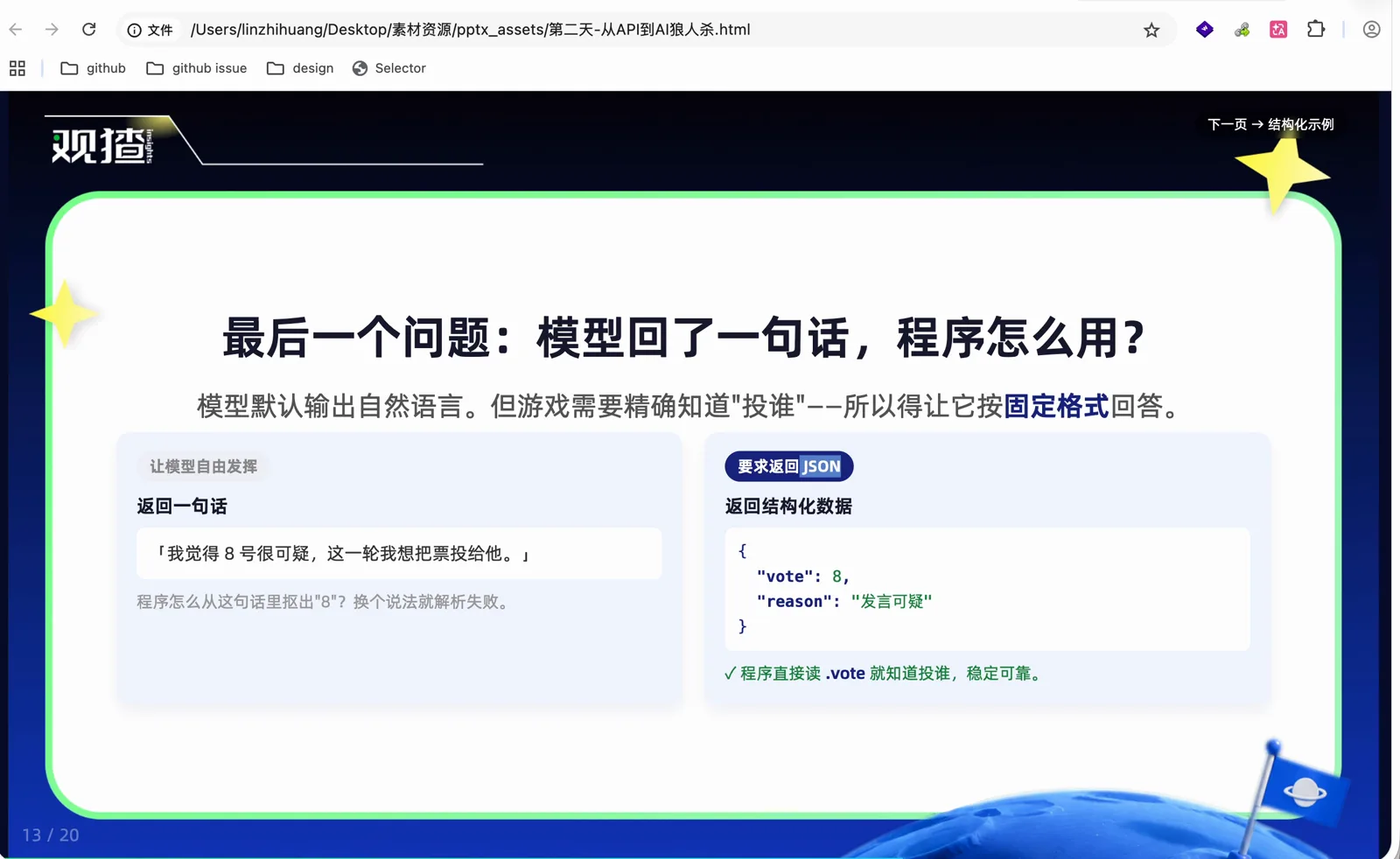Click the 13 / 20 page counter
Viewport: 1400px width, 859px height.
click(x=51, y=835)
